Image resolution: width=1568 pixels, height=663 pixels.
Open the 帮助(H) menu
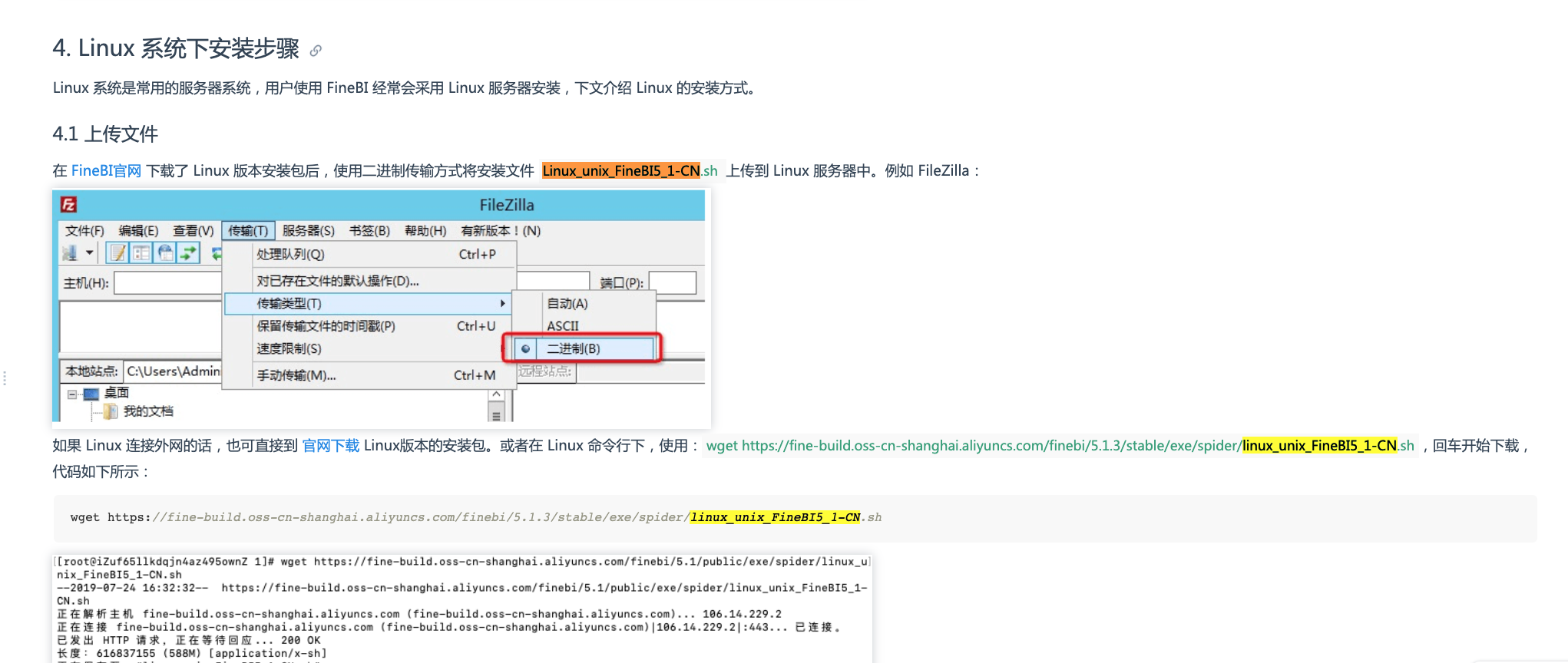click(425, 231)
